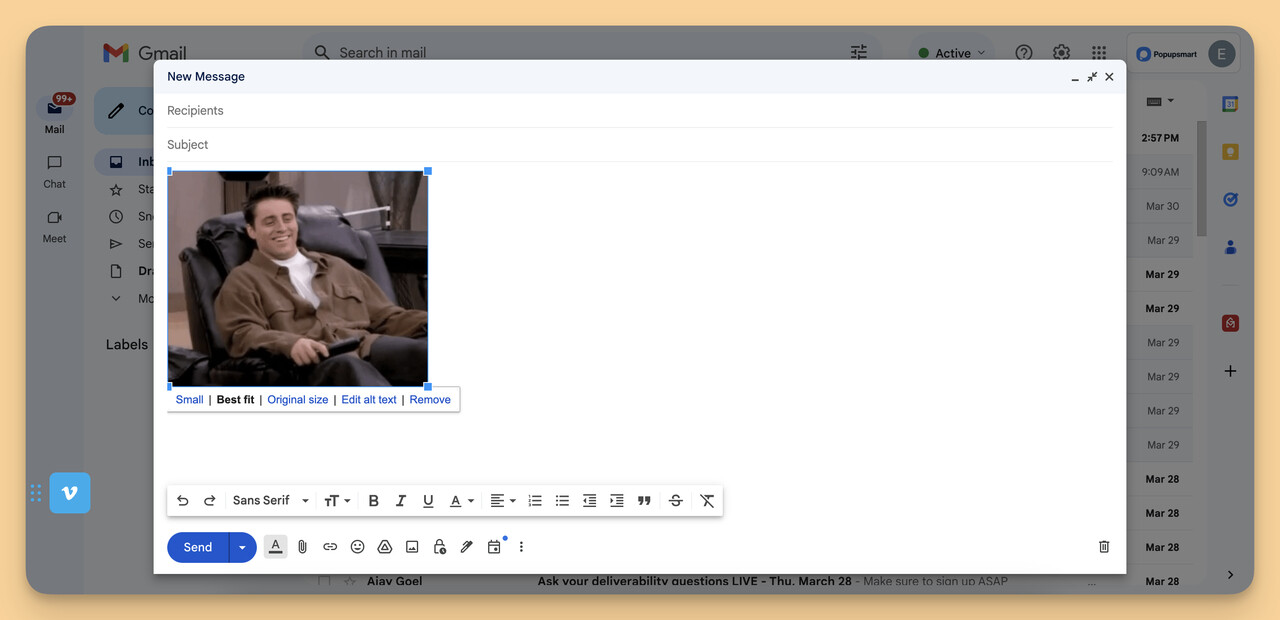
Task: Select Original size for the image
Action: (x=298, y=400)
